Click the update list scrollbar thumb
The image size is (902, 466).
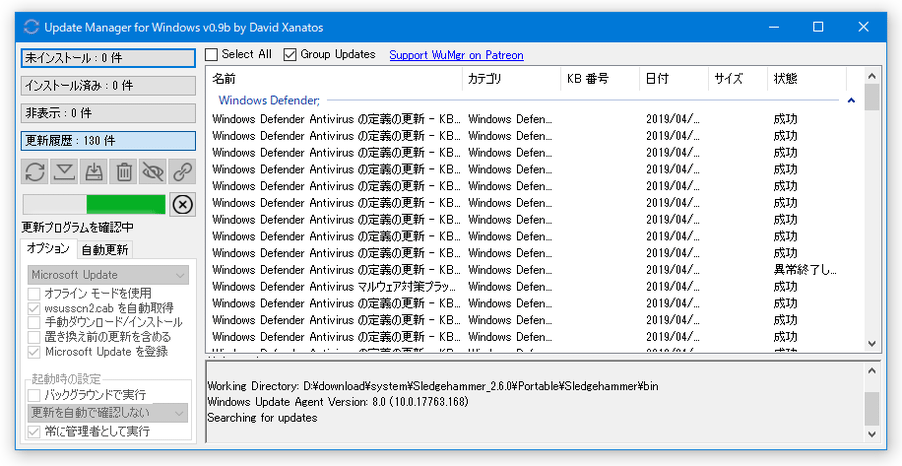pos(872,97)
